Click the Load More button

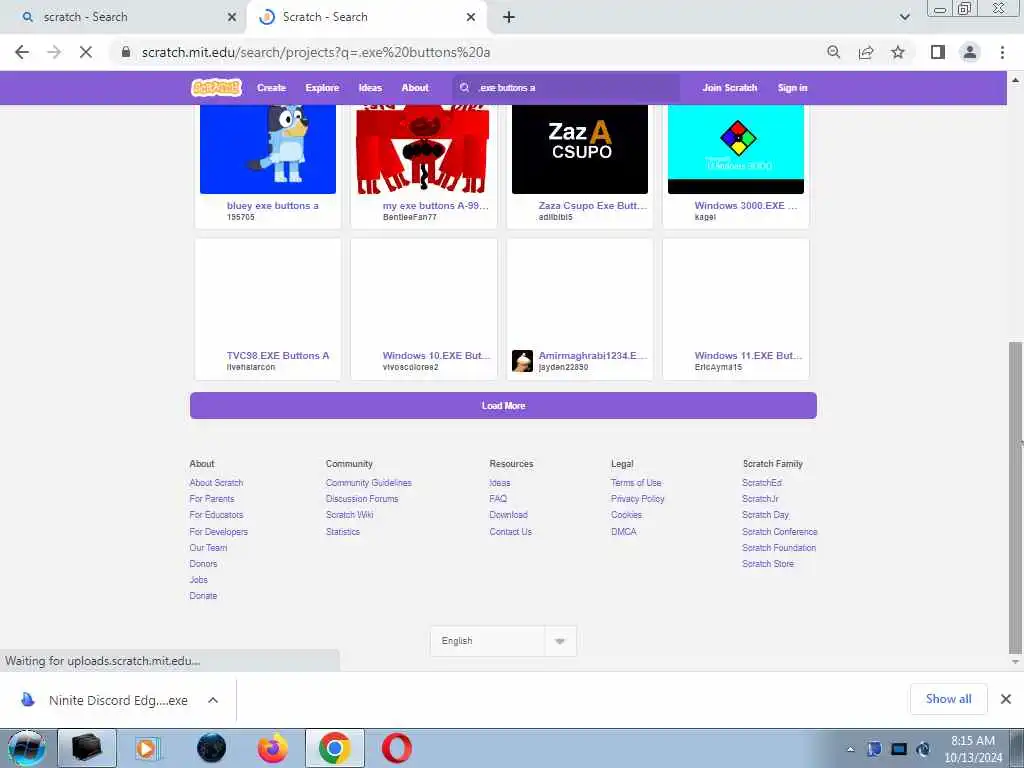click(x=503, y=406)
